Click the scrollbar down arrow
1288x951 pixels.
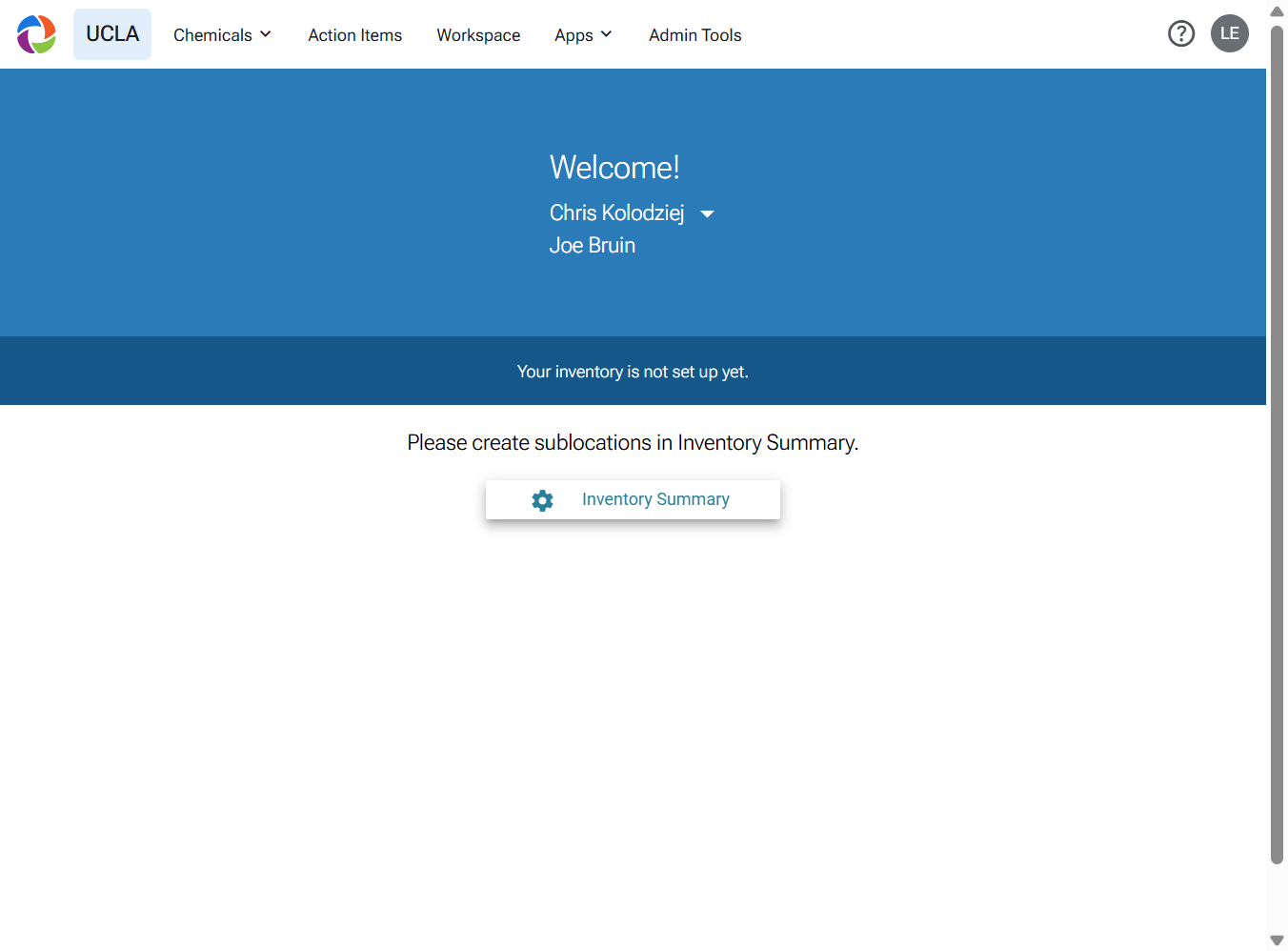click(x=1277, y=941)
